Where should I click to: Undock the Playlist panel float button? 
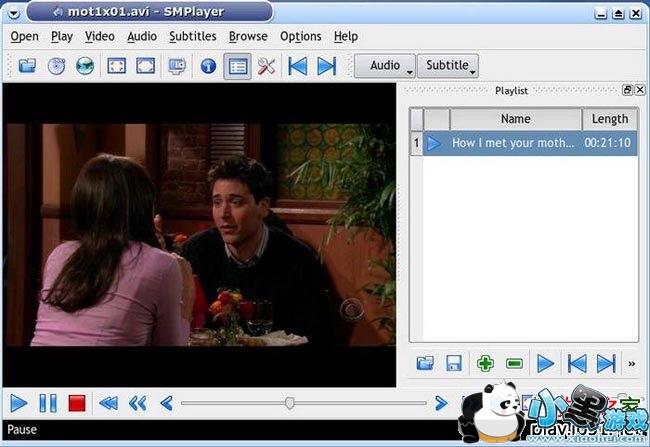(x=627, y=90)
